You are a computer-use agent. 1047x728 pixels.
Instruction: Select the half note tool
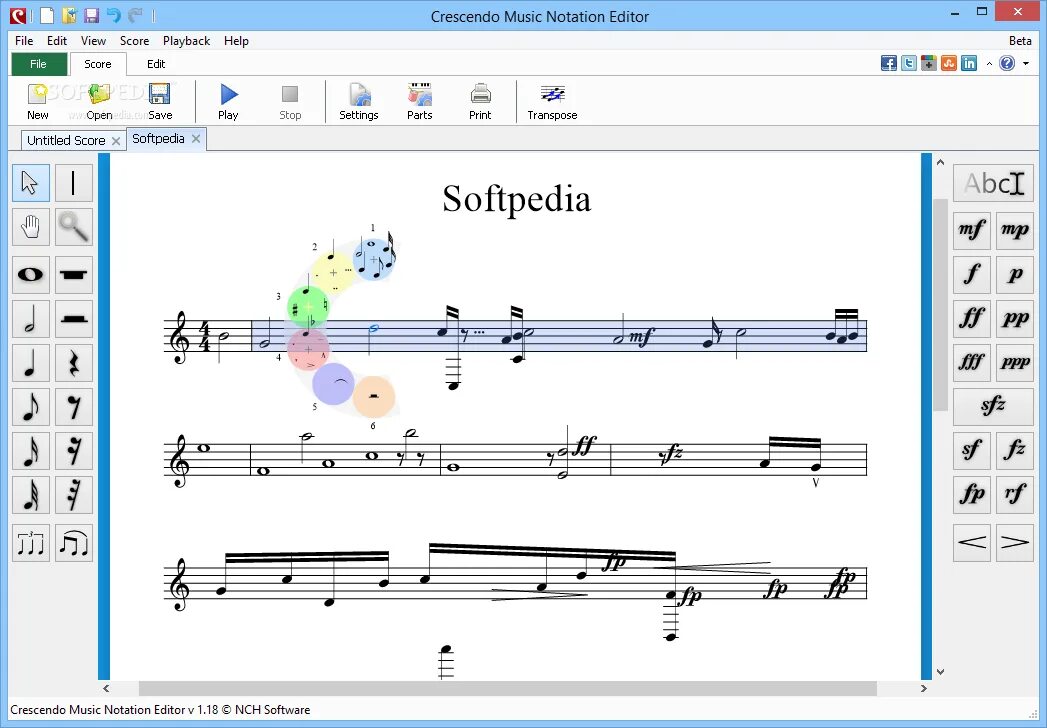click(x=31, y=319)
